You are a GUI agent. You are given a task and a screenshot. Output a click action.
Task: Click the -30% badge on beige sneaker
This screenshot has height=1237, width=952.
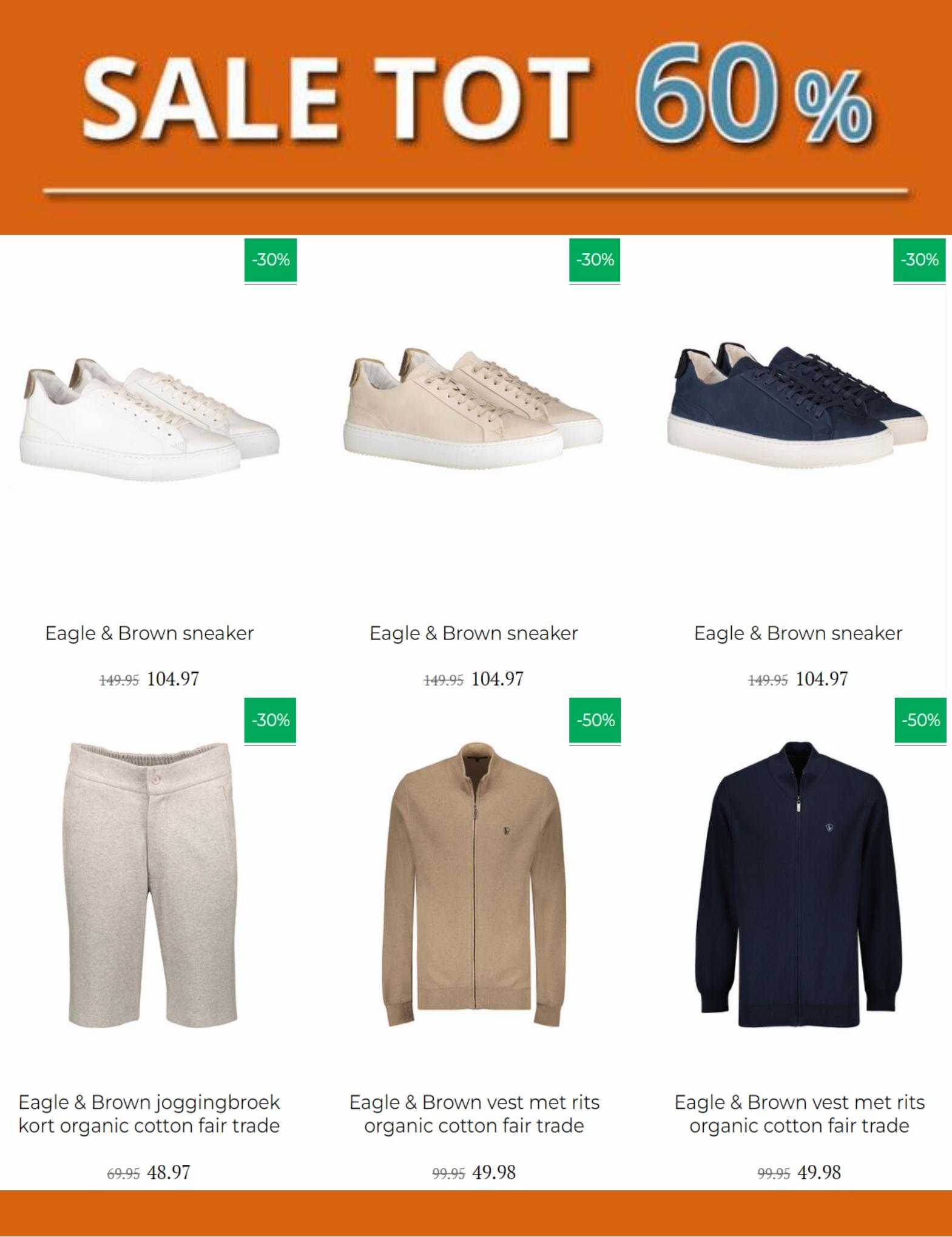595,260
